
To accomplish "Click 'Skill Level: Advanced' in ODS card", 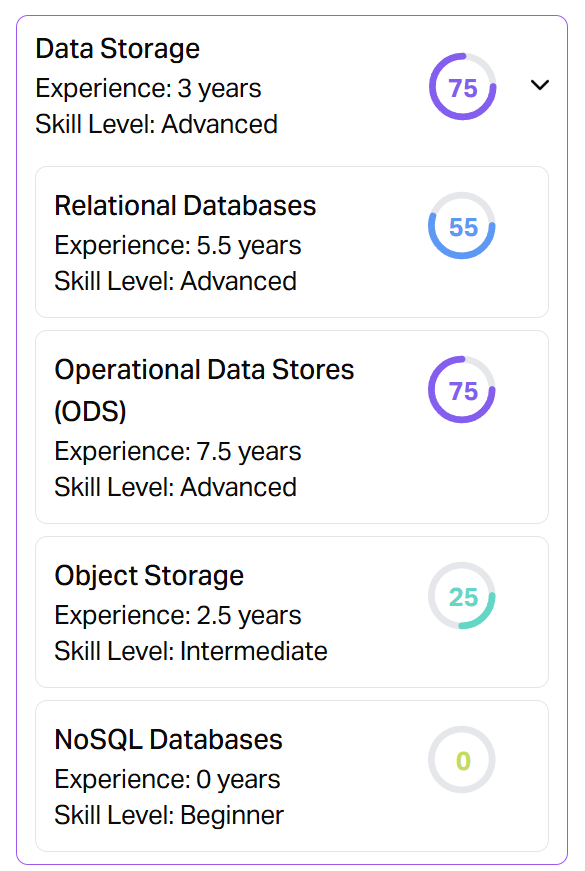I will point(176,488).
